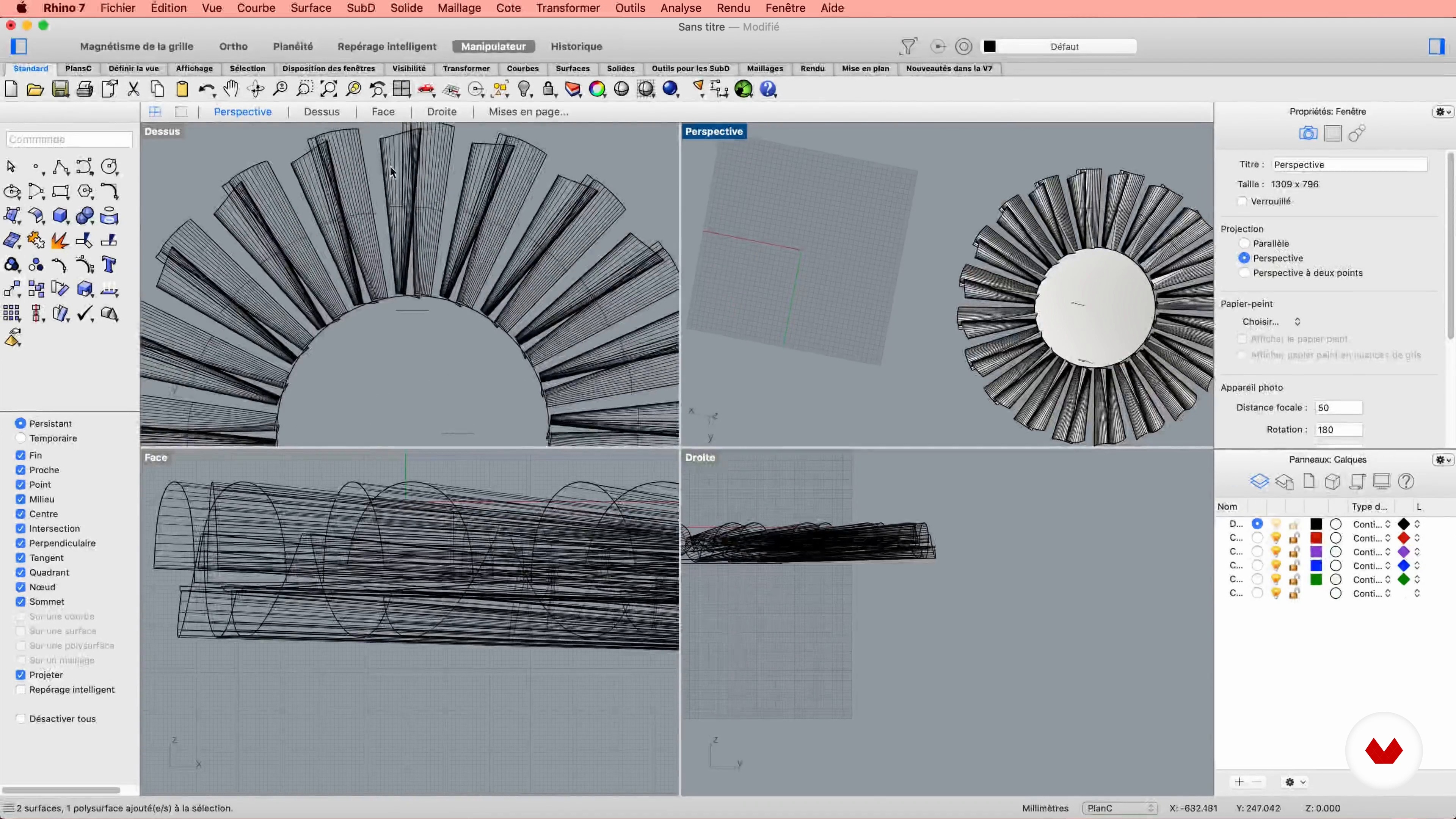Uncheck the Quadrant object snap
This screenshot has height=819, width=1456.
(21, 573)
